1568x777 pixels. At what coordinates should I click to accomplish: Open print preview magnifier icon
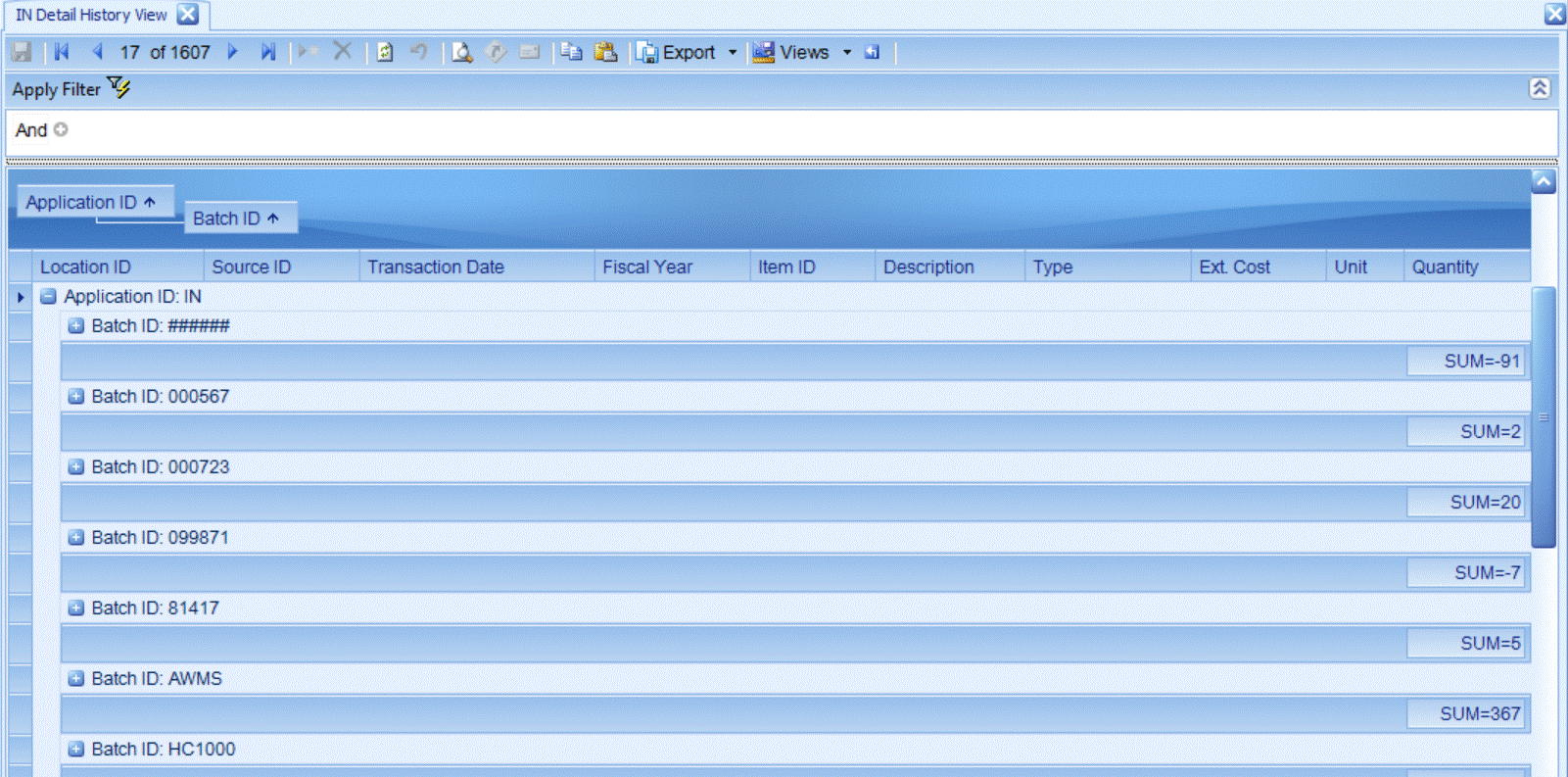461,52
